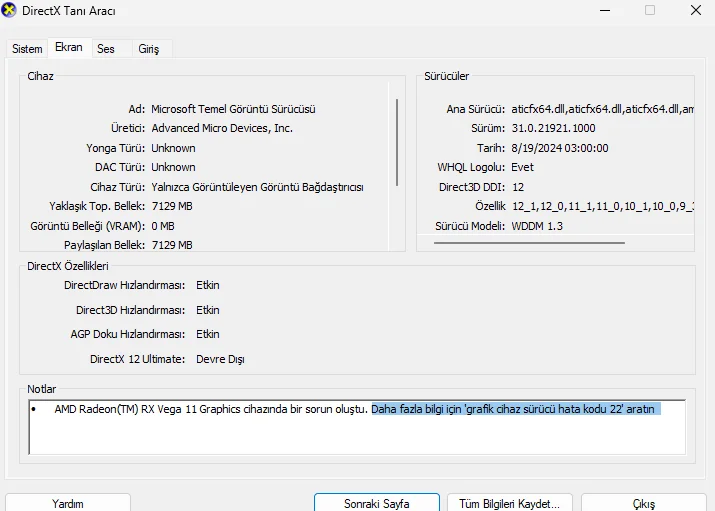The width and height of the screenshot is (715, 511).
Task: Click 'Microsoft Temel Görüntü Sürücüsü' device name
Action: (233, 109)
